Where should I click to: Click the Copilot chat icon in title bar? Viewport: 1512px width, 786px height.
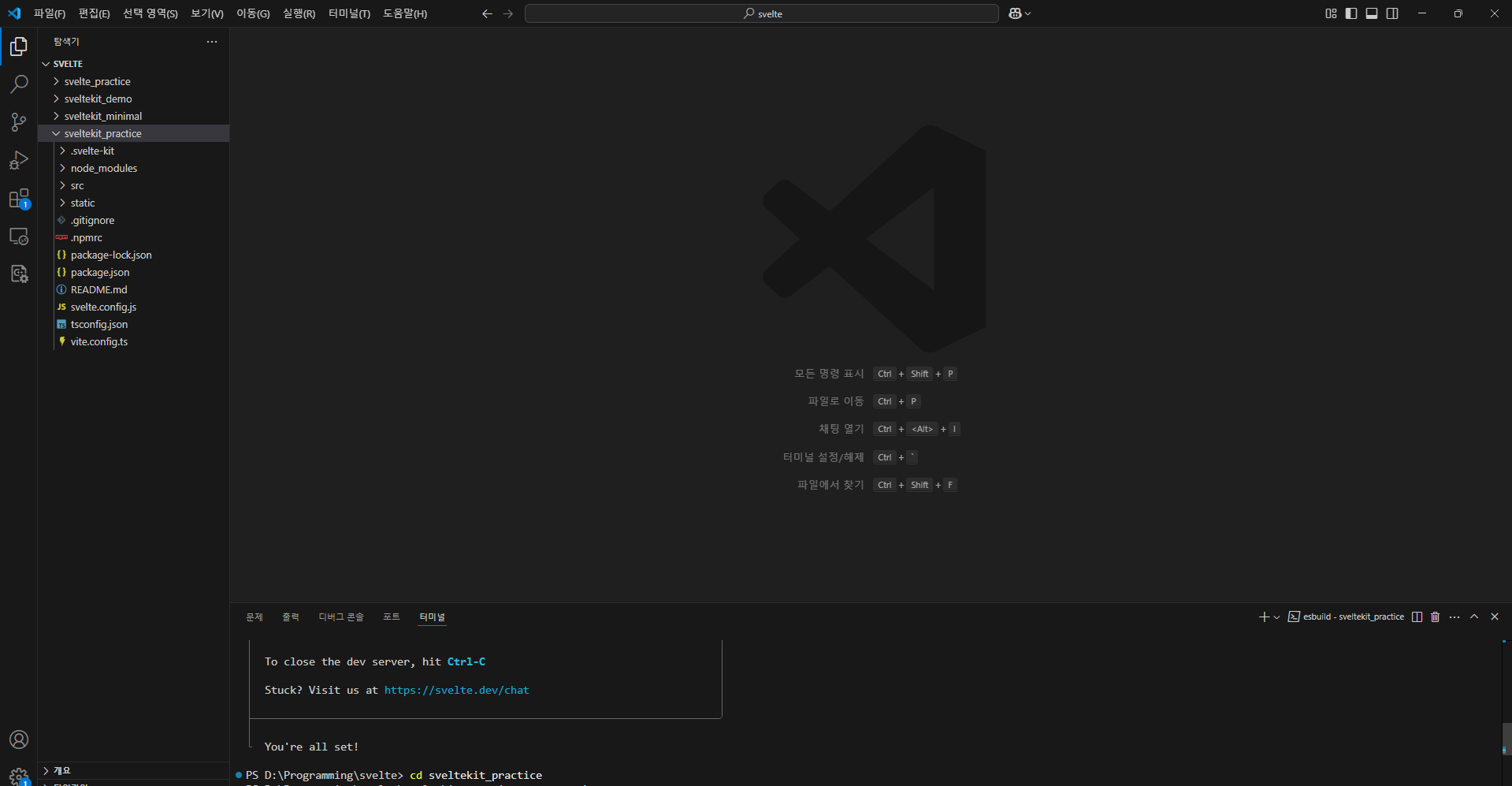[x=1015, y=13]
